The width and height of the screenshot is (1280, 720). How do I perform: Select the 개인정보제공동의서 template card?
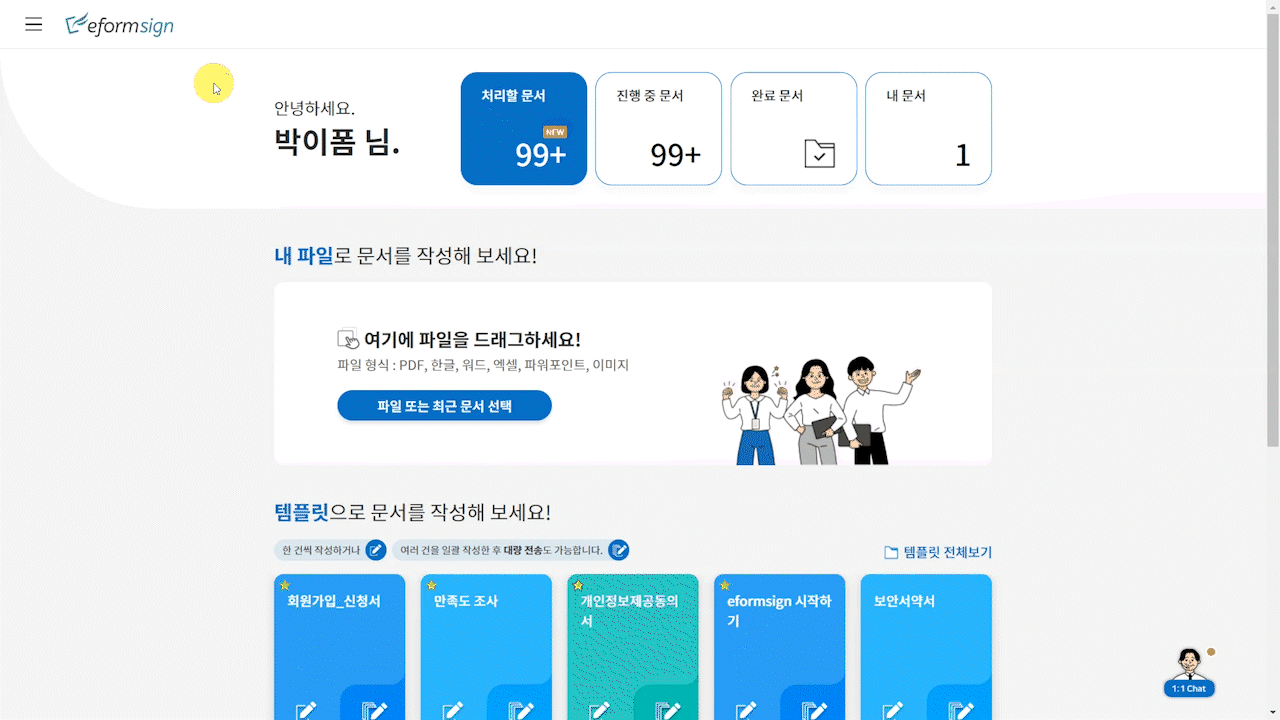coord(632,647)
